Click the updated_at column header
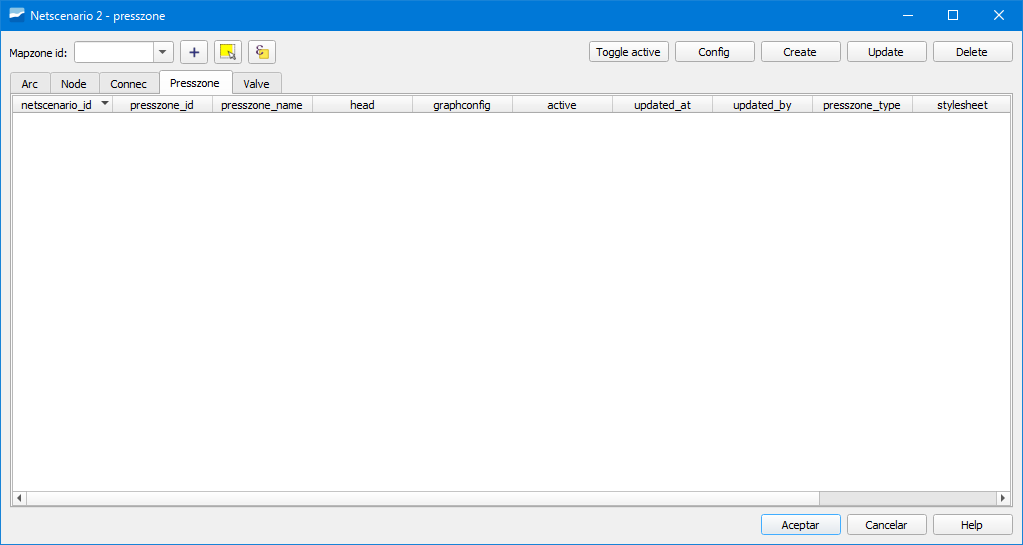1023x545 pixels. (662, 104)
